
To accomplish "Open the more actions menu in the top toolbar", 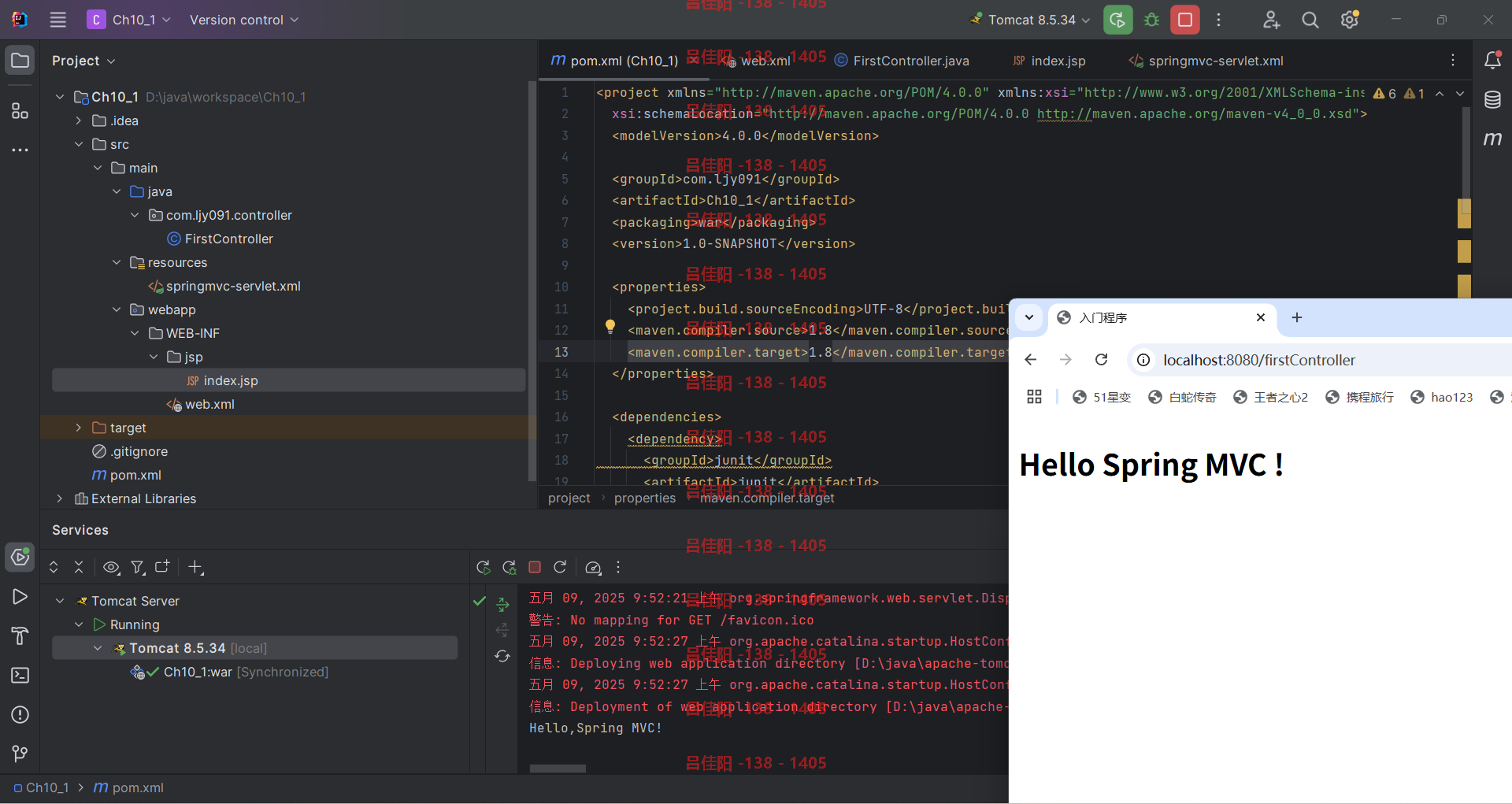I will (x=1218, y=20).
